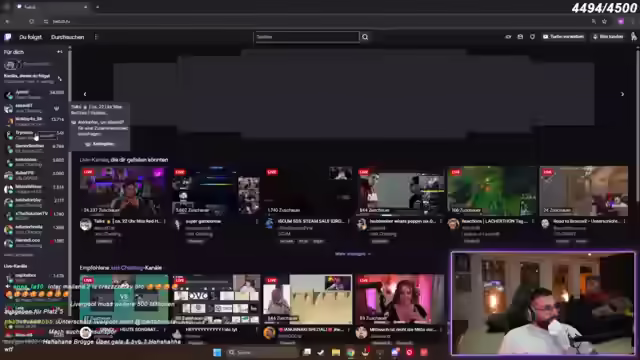Open File Explorer on the taskbar
This screenshot has height=360, width=640.
[x=336, y=352]
